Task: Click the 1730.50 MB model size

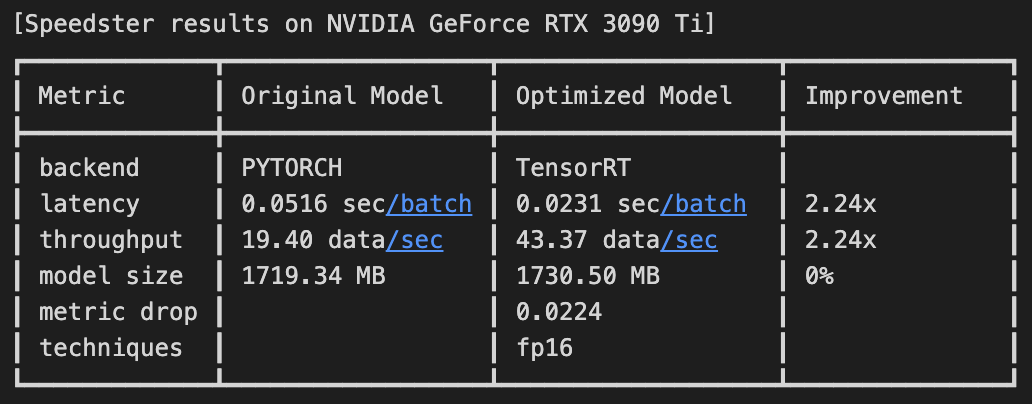Action: (587, 276)
